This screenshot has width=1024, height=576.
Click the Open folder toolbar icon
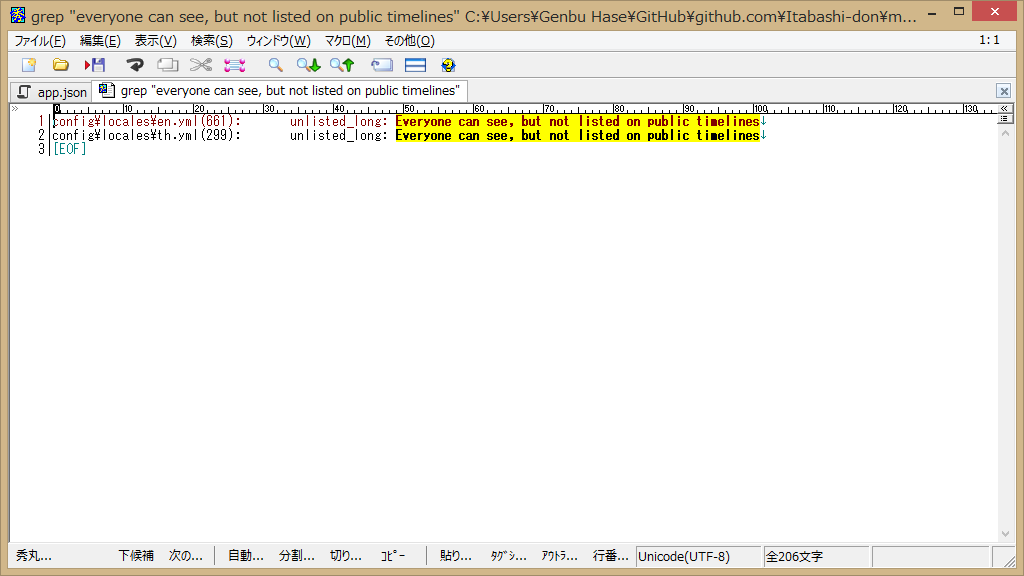tap(61, 65)
